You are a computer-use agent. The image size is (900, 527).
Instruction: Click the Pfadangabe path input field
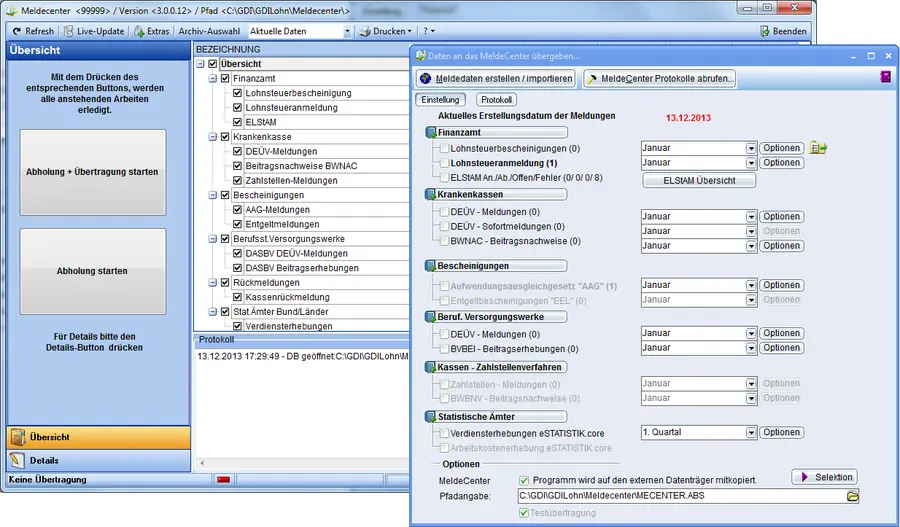tap(680, 496)
